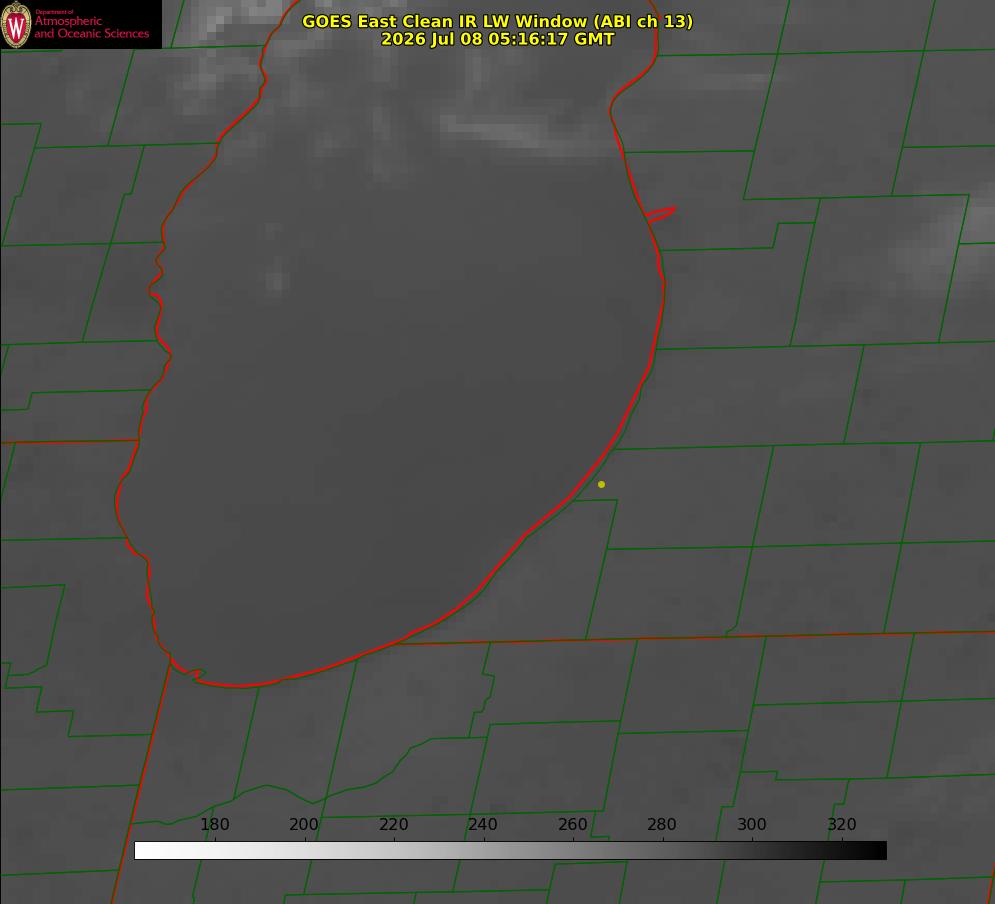Viewport: 995px width, 904px height.
Task: Click the mid-gray center of the colorbar
Action: point(510,851)
